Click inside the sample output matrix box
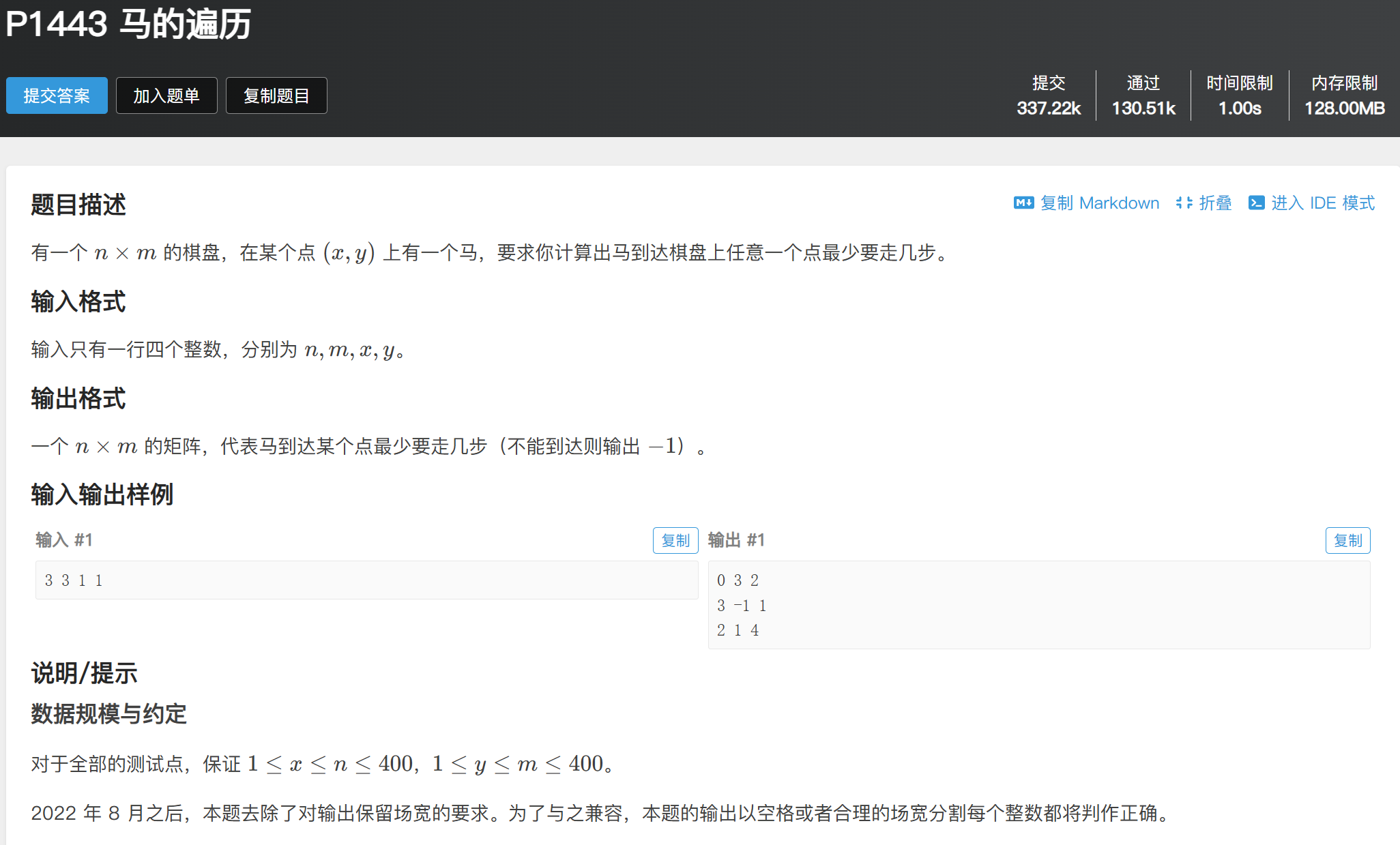1400x845 pixels. click(1038, 605)
